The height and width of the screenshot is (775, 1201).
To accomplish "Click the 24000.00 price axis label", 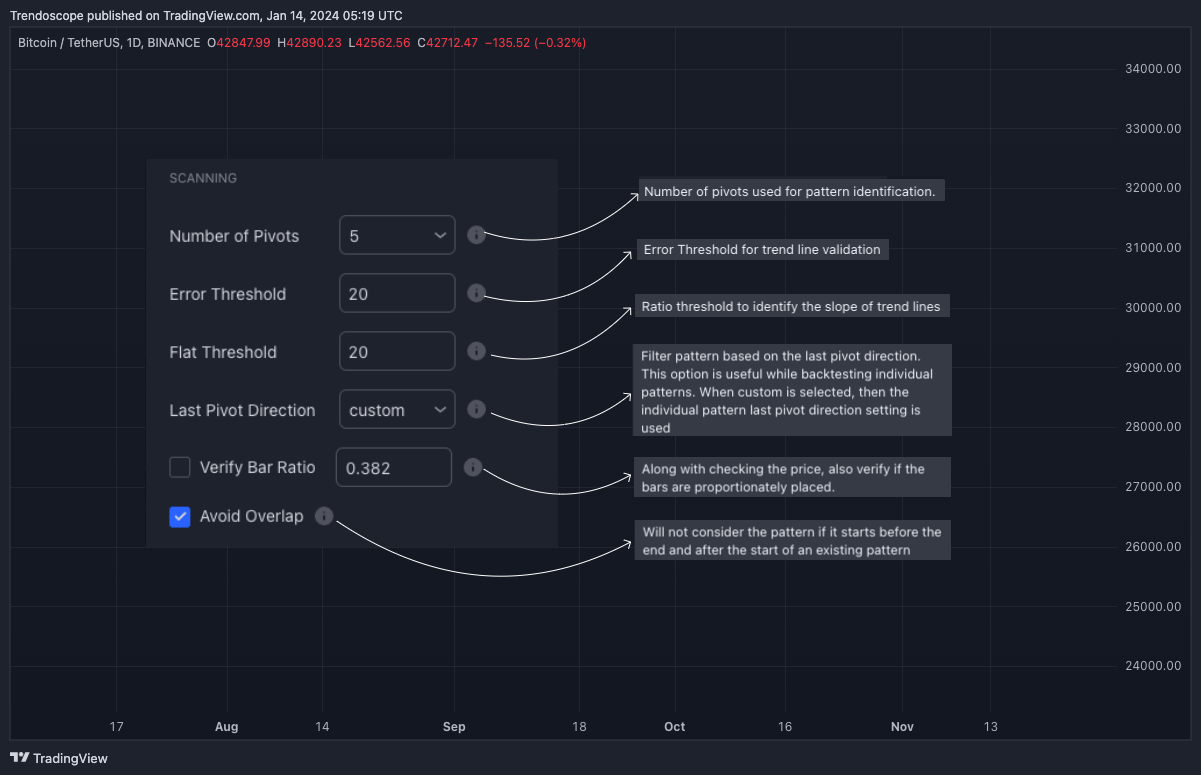I will [x=1153, y=666].
